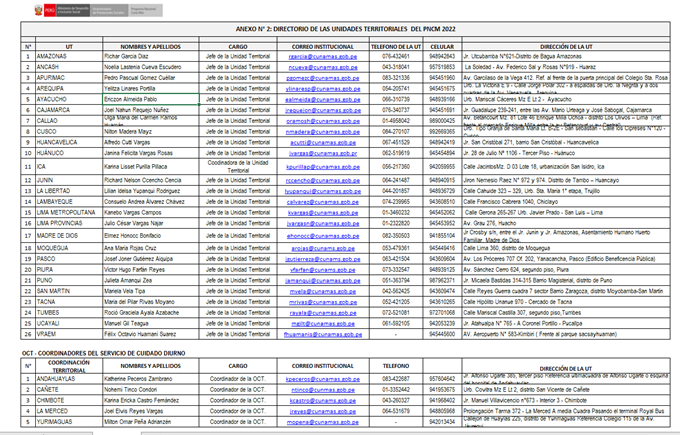Click the 'COORDINACIÓN TERRITORIAL' header cell
Image resolution: width=680 pixels, height=435 pixels.
coord(69,366)
